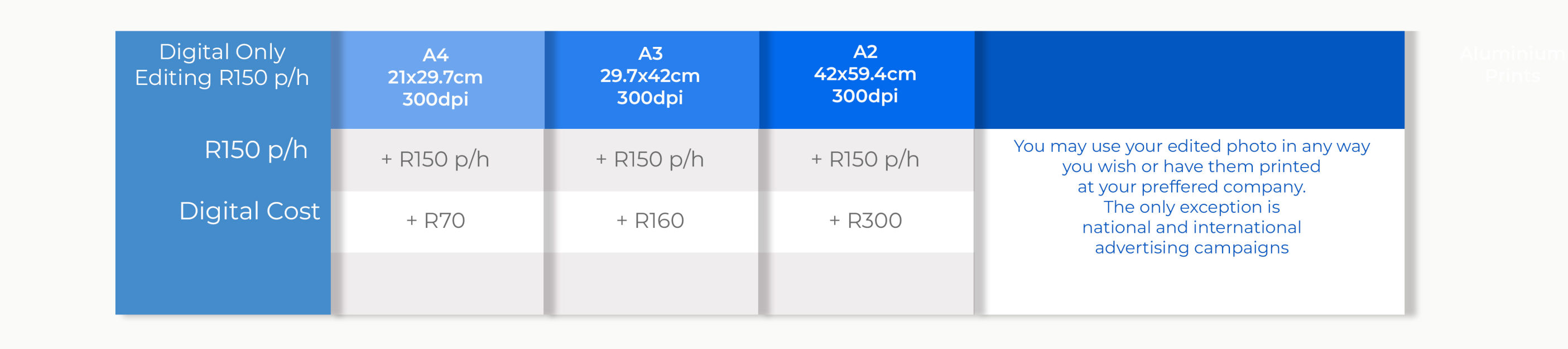This screenshot has height=349, width=1568.
Task: Select the A2 + R150 p/h cell
Action: 865,160
